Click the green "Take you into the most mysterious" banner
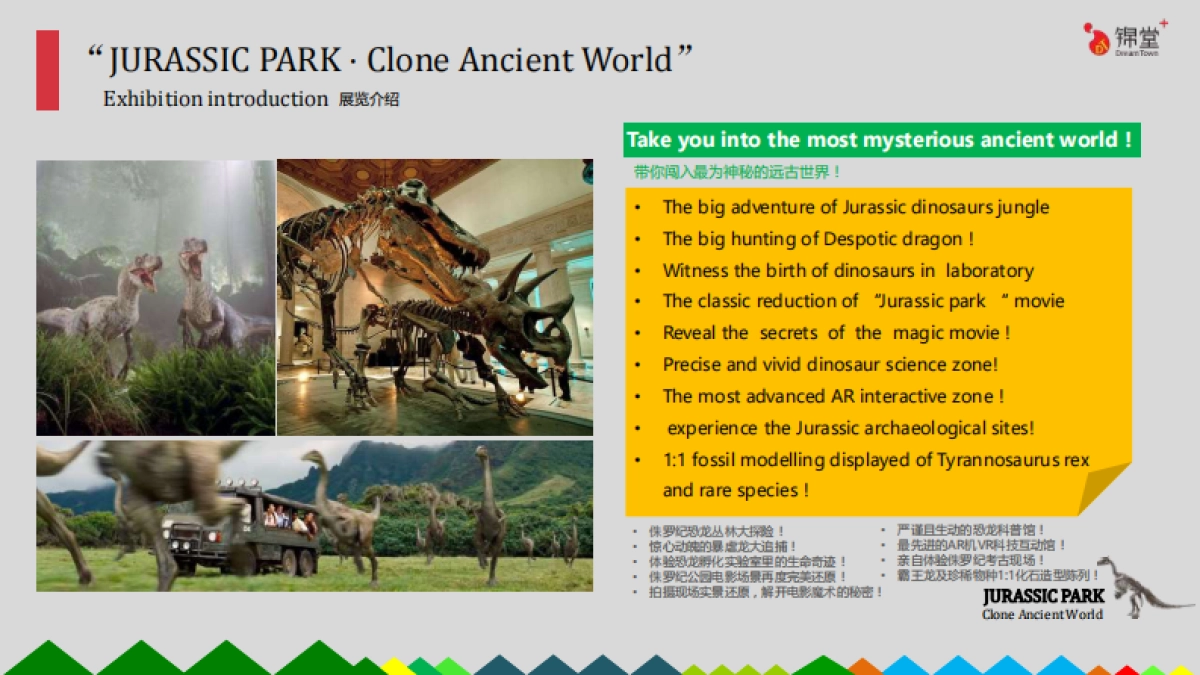 coord(880,140)
